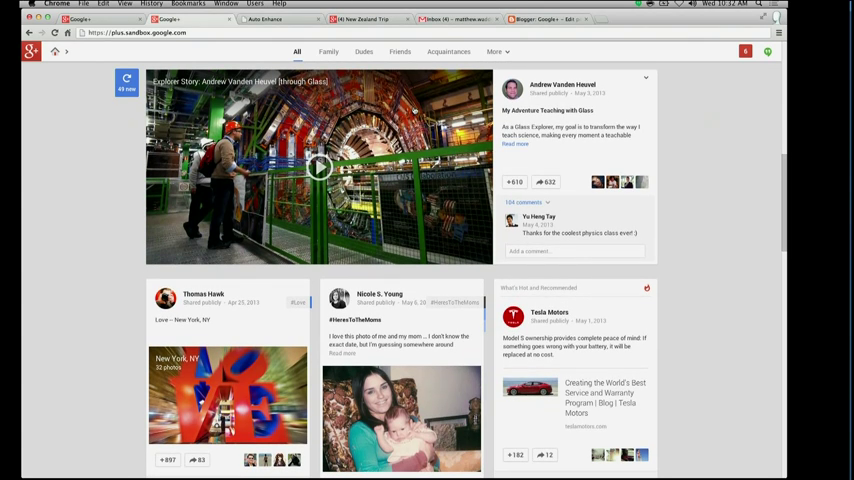Click the Home icon next to logo
This screenshot has height=480, width=854.
[x=55, y=52]
